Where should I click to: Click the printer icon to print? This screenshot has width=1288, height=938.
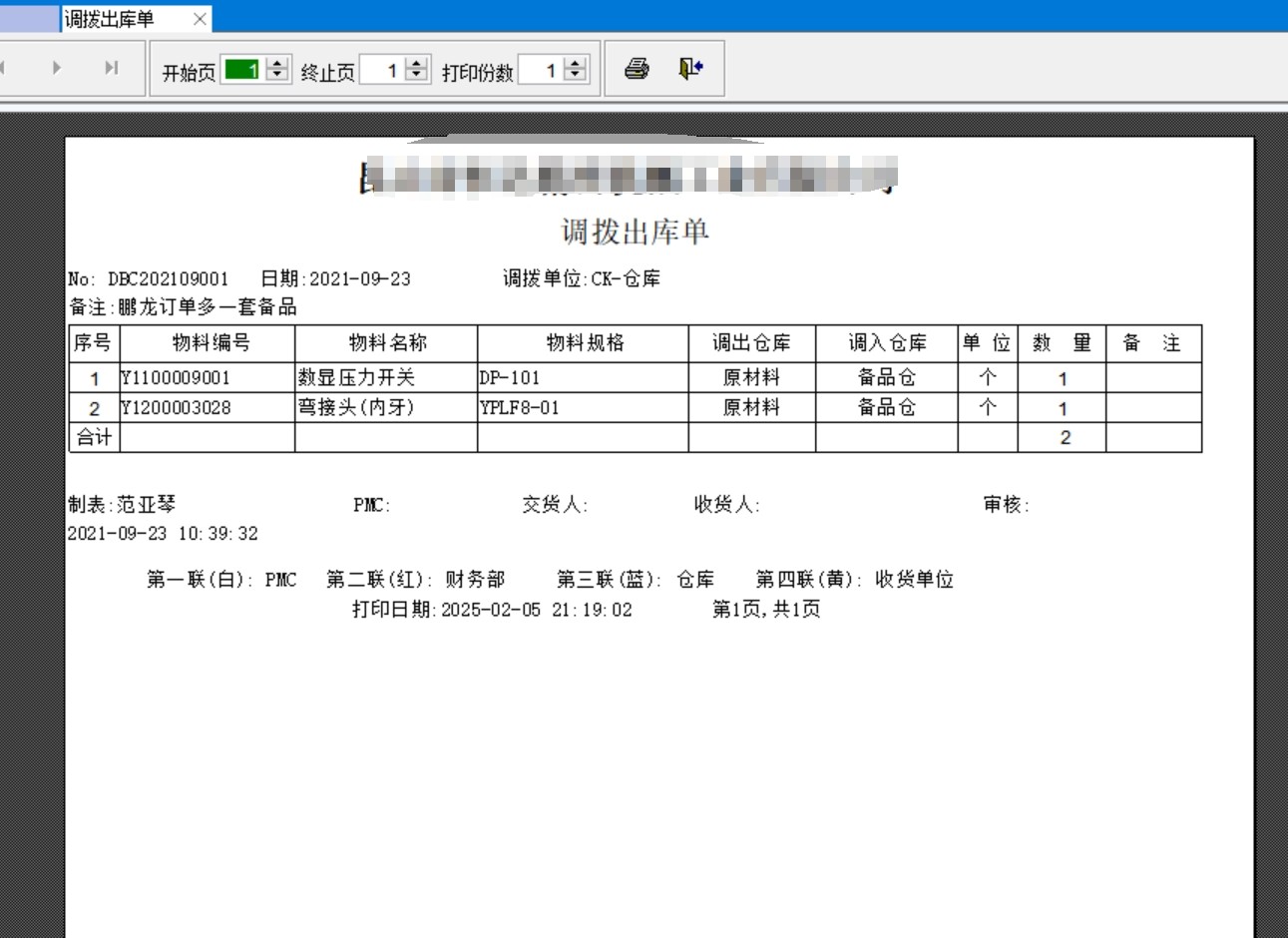pyautogui.click(x=637, y=69)
